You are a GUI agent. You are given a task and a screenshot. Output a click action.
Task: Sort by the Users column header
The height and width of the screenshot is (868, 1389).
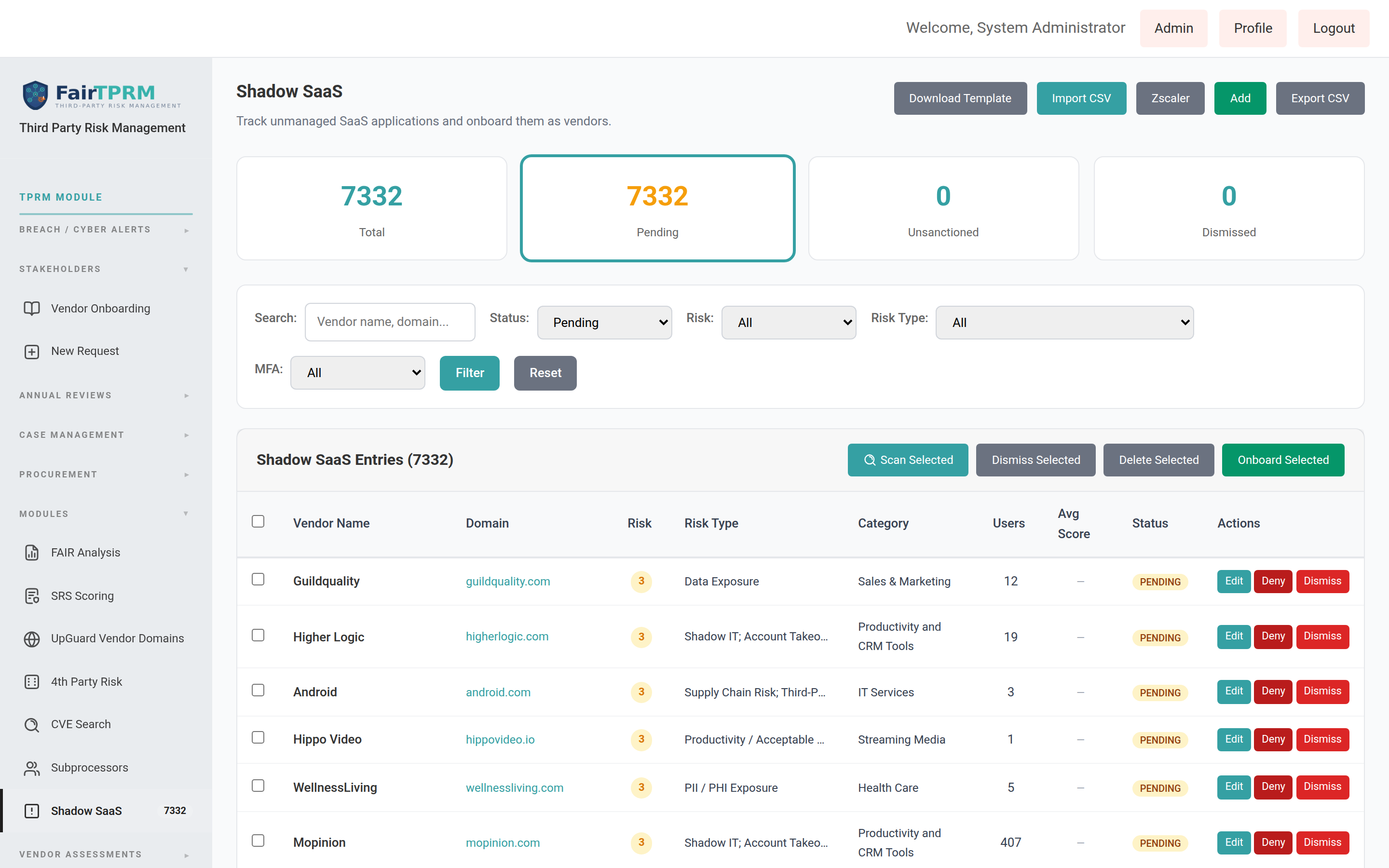(1008, 523)
